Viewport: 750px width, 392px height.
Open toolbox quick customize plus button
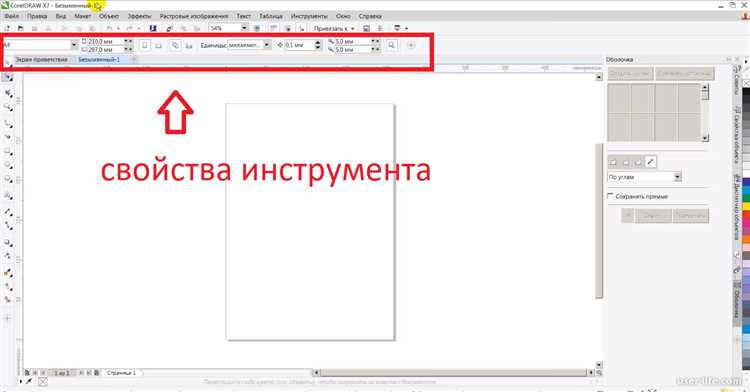coord(8,318)
